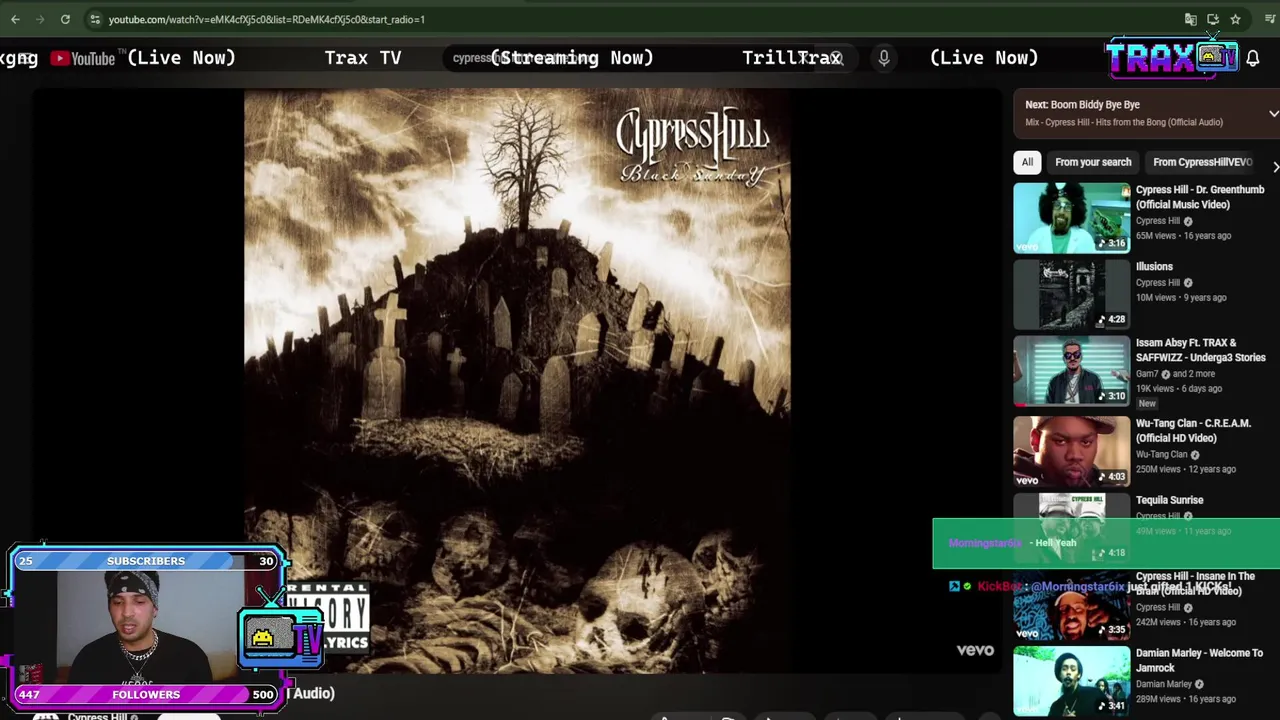Image resolution: width=1280 pixels, height=720 pixels.
Task: Open the Wu-Tang Clan C.R.E.A.M. thumbnail
Action: 1071,451
